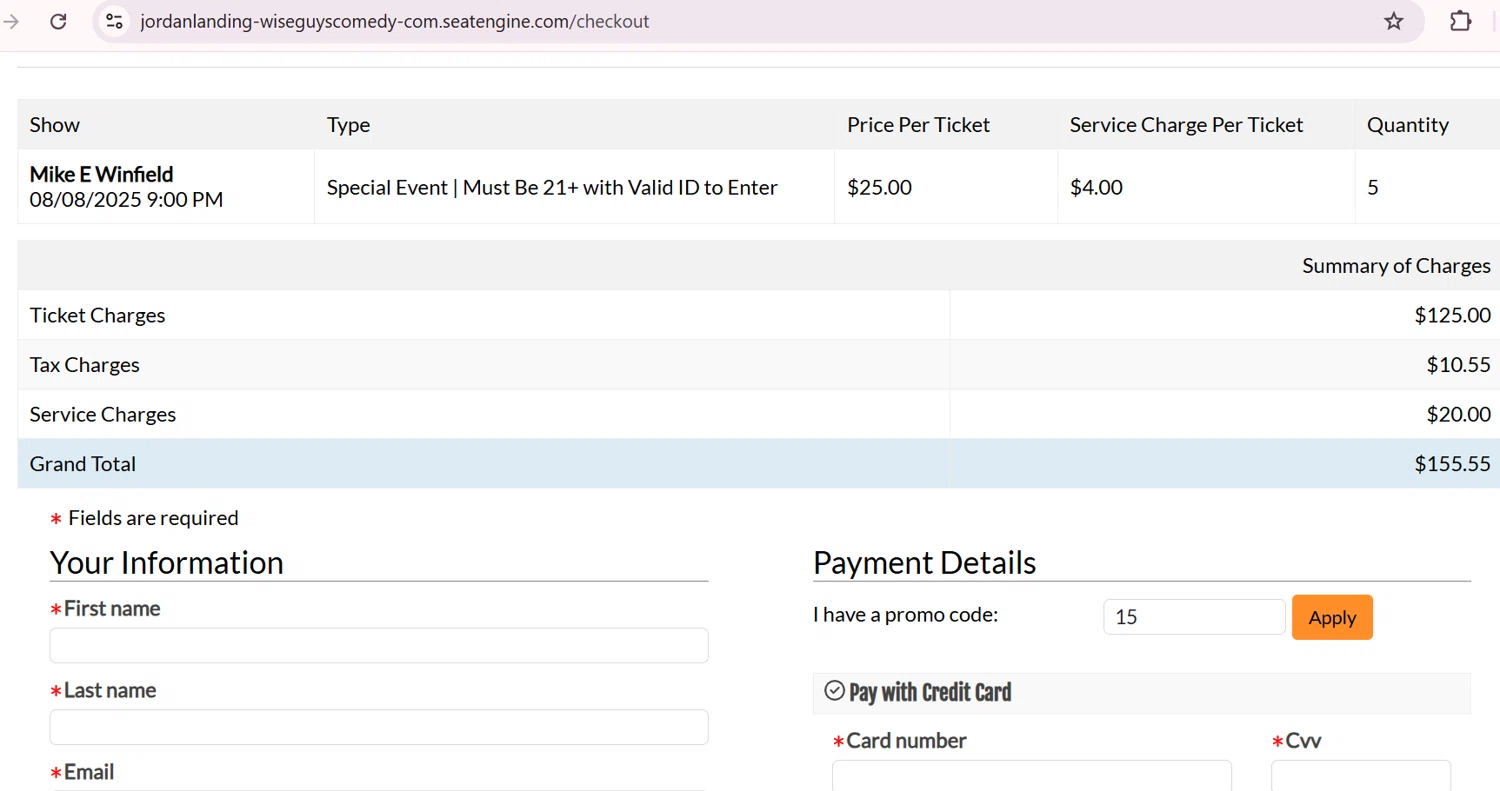Image resolution: width=1500 pixels, height=791 pixels.
Task: Focus the Cvv input field
Action: (x=1361, y=776)
